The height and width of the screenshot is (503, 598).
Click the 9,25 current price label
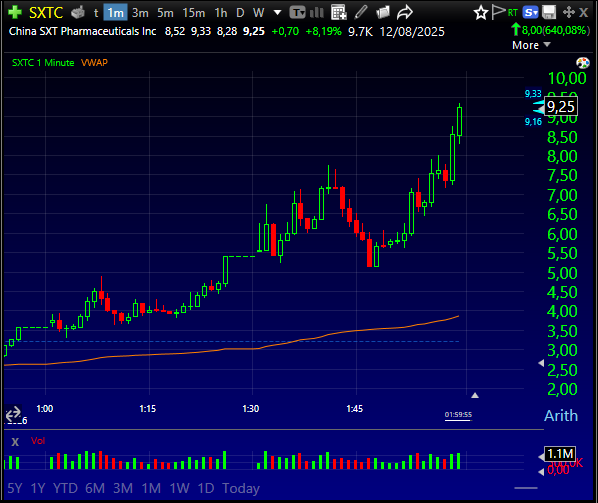point(561,106)
